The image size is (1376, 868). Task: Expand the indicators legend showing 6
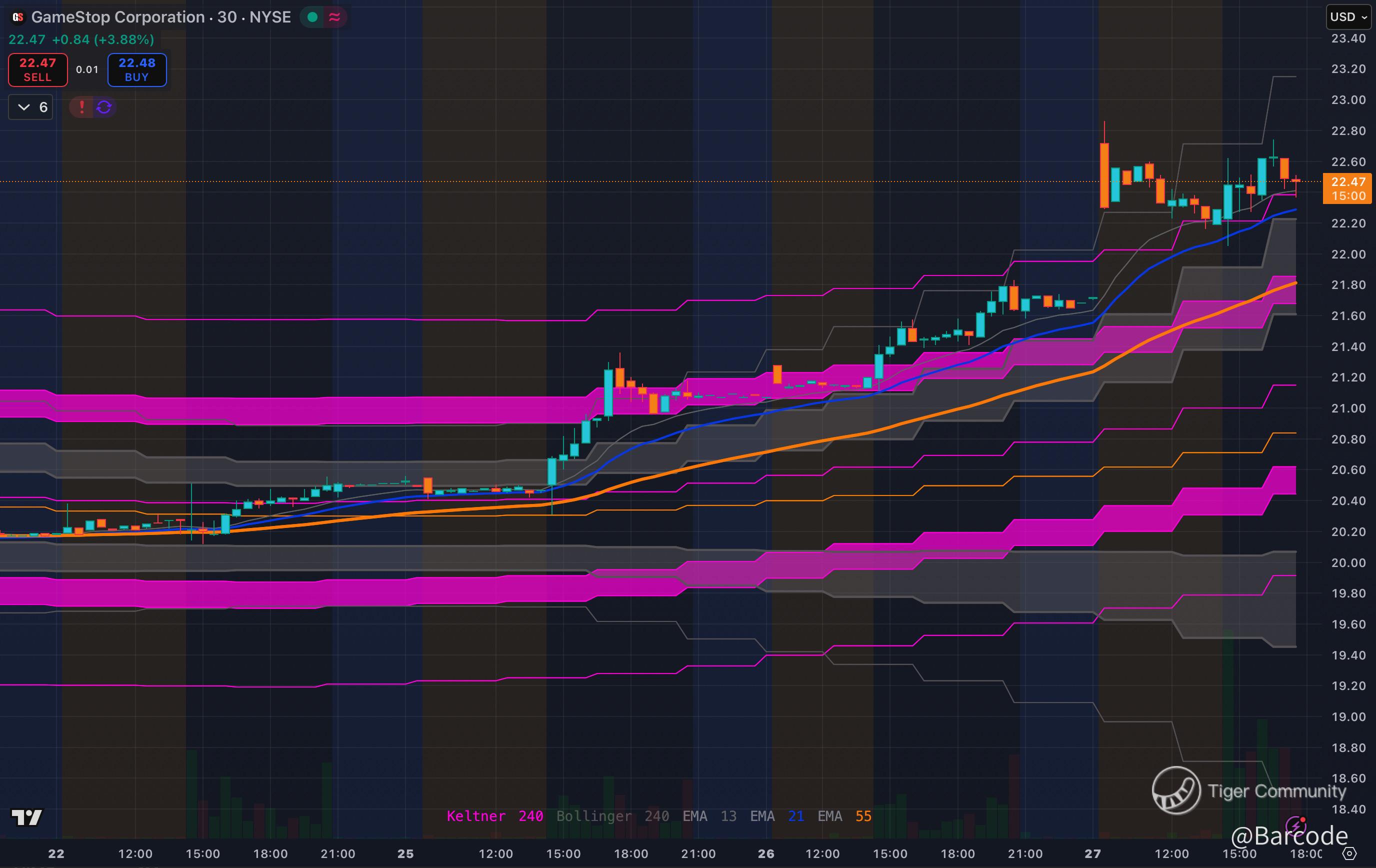click(31, 107)
